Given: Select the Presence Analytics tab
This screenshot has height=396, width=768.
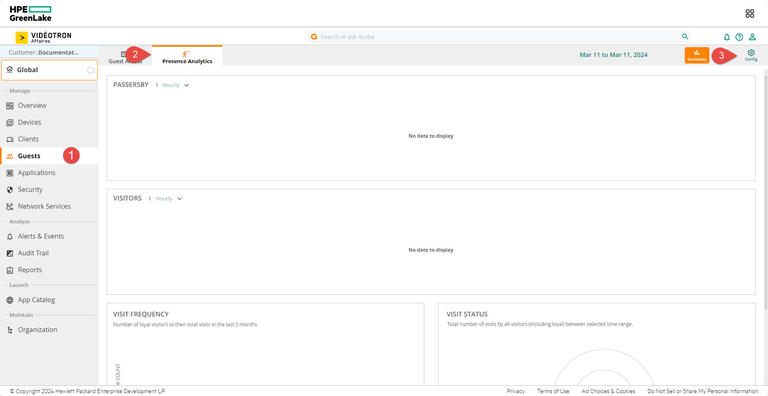Looking at the screenshot, I should pos(187,56).
